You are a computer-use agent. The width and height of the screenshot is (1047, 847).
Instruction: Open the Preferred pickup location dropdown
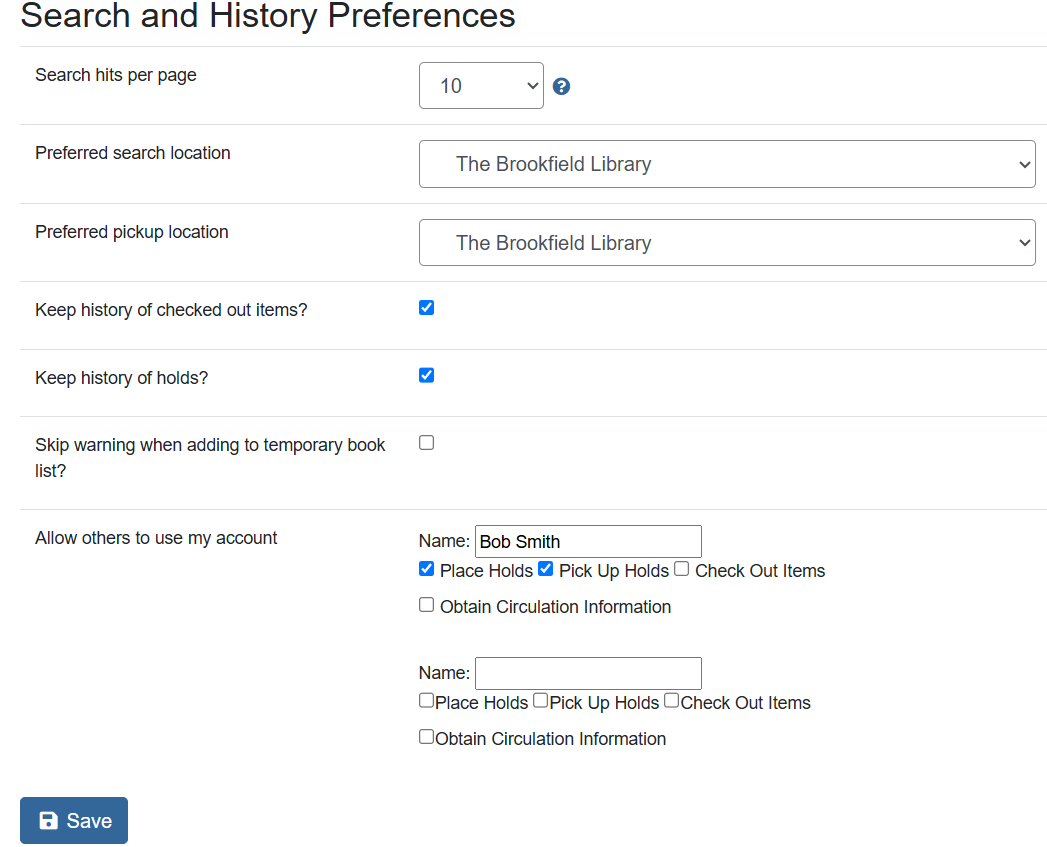pyautogui.click(x=726, y=242)
